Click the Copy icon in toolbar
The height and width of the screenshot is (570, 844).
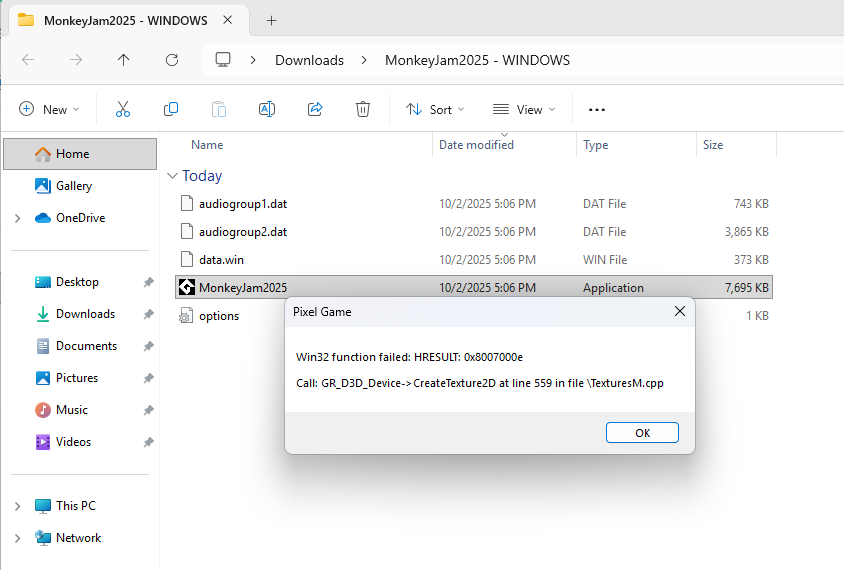pos(171,109)
